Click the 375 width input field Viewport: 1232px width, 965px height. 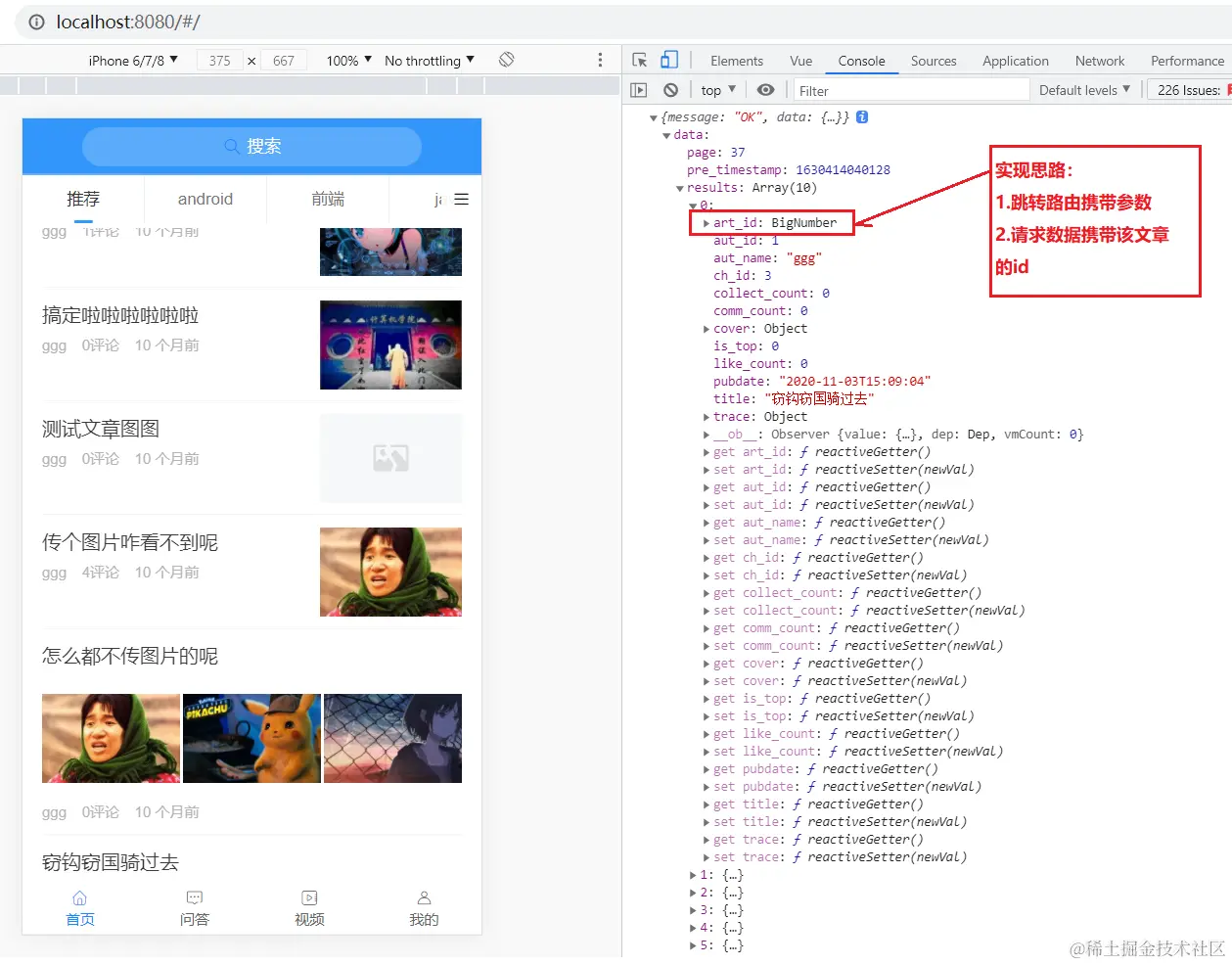[x=220, y=61]
